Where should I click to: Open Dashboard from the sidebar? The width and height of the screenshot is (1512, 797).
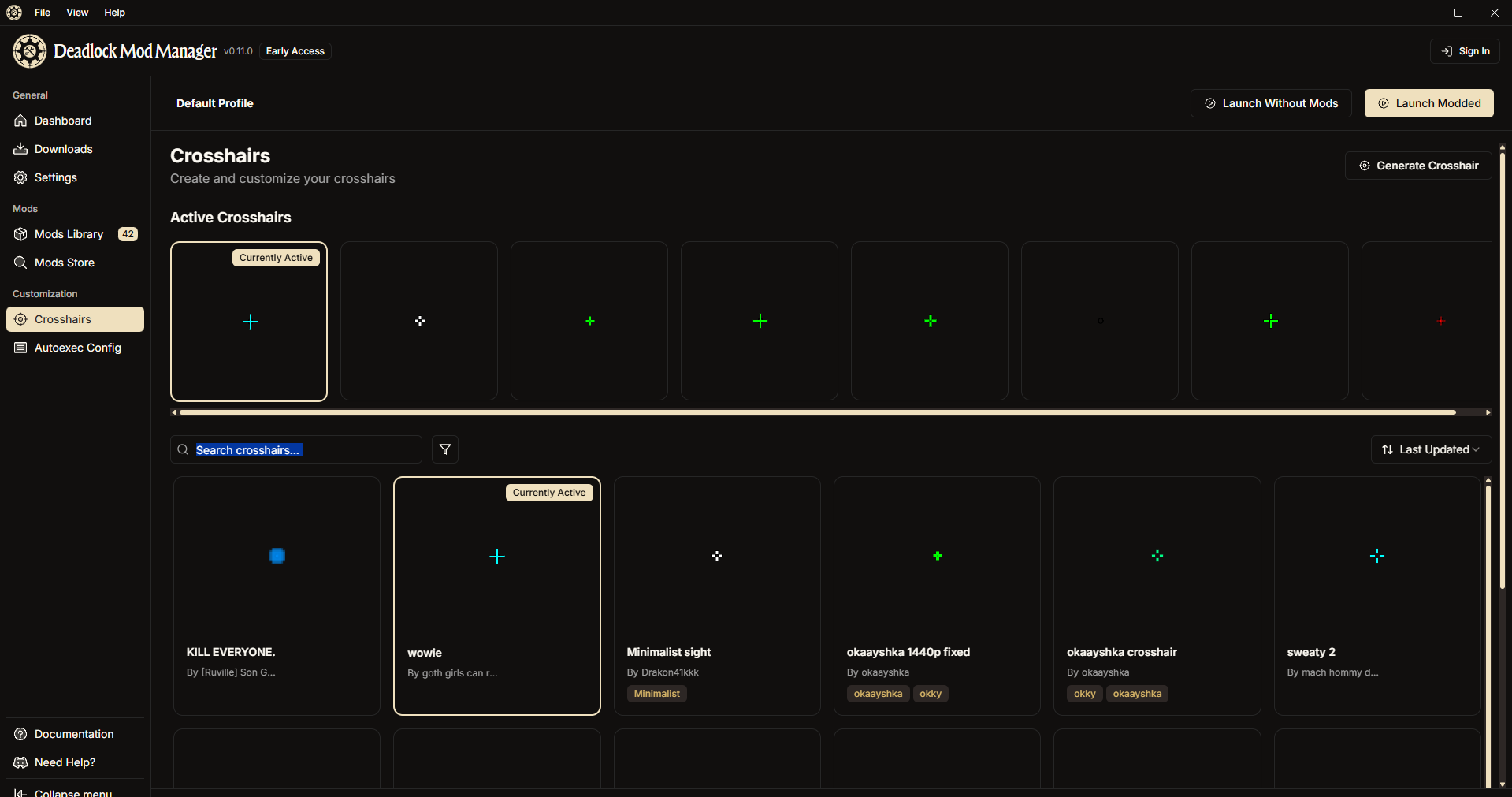pos(64,120)
